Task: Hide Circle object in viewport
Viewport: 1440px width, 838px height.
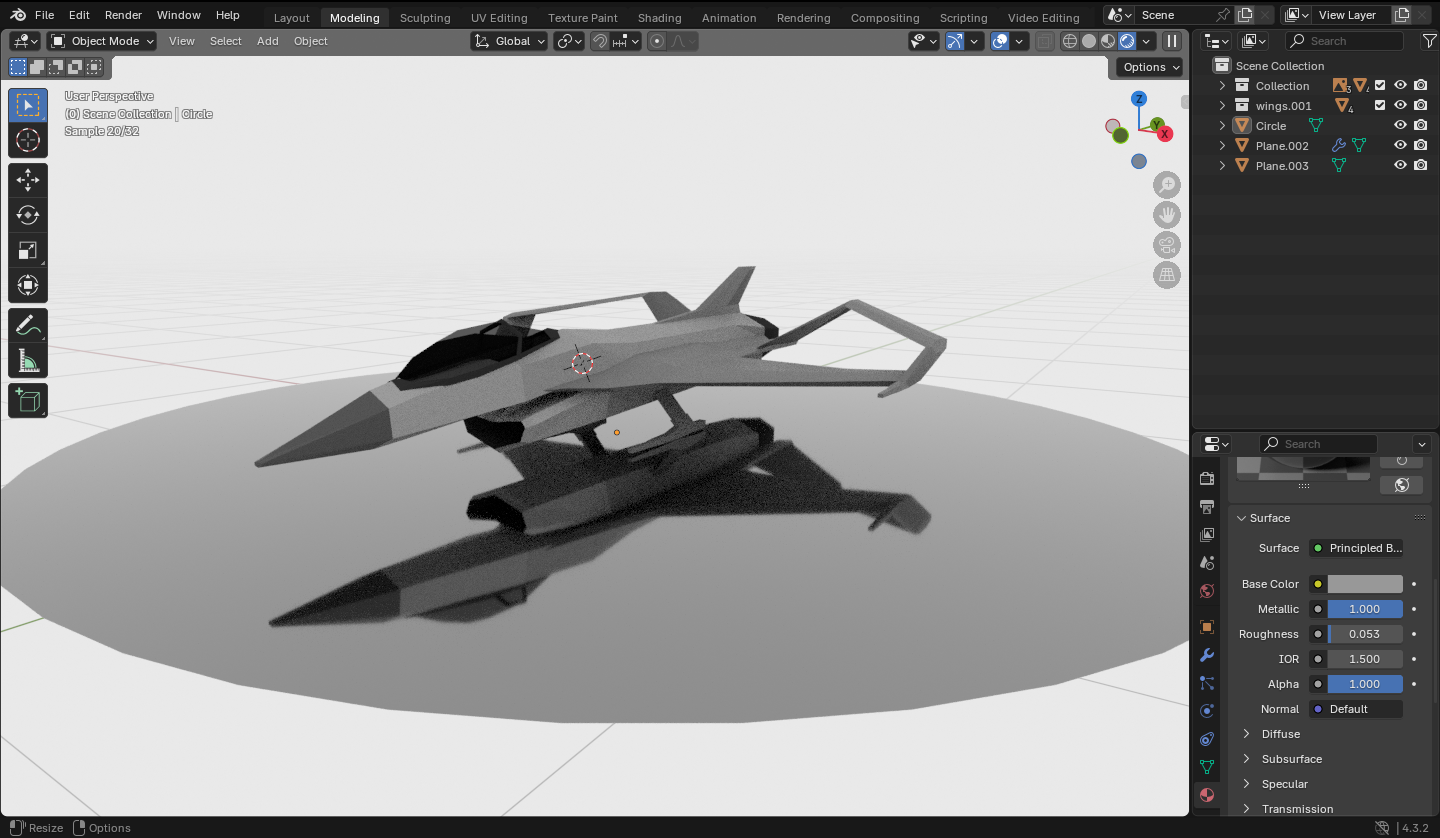Action: click(1400, 126)
